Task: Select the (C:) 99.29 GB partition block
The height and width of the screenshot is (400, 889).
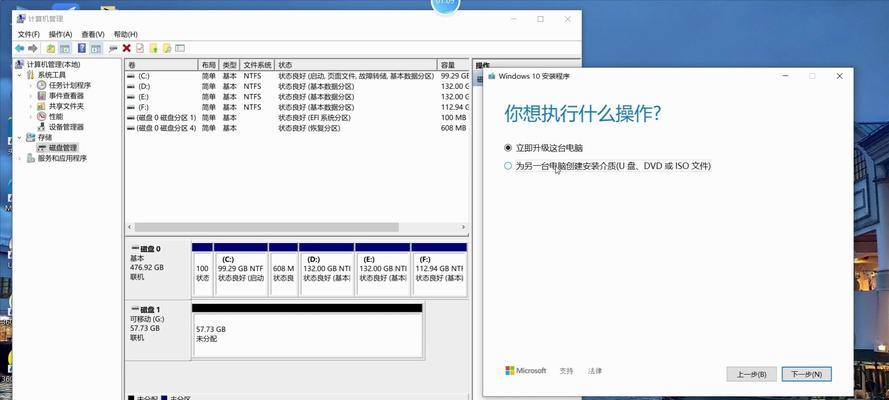Action: pyautogui.click(x=241, y=270)
